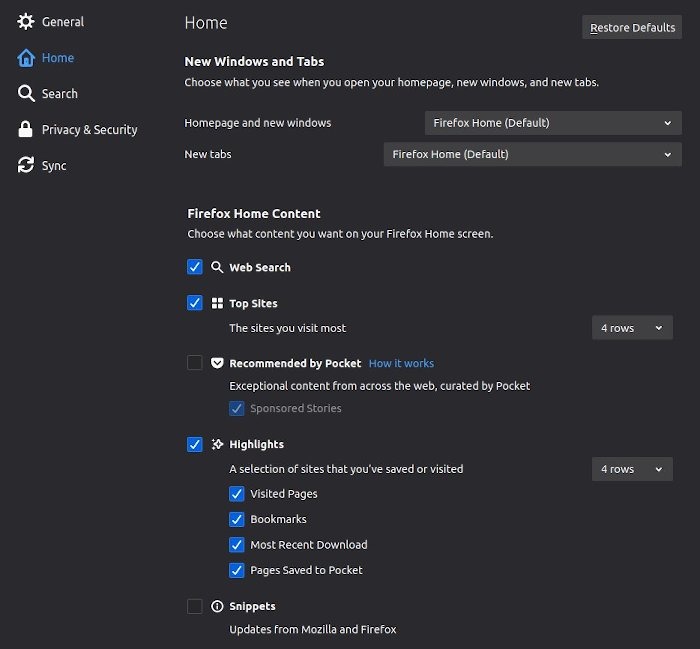Uncheck the Visited Pages checkbox
Image resolution: width=700 pixels, height=649 pixels.
click(x=237, y=494)
